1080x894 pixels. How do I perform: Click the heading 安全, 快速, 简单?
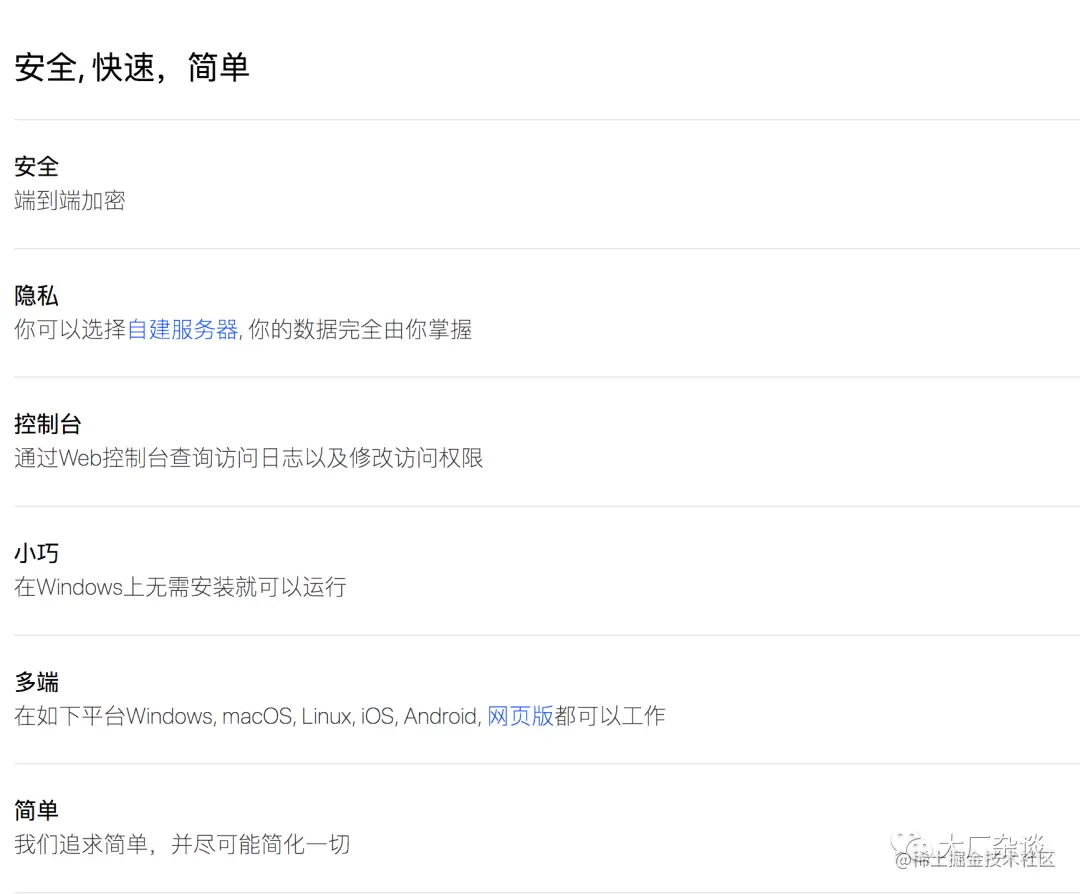pos(132,67)
